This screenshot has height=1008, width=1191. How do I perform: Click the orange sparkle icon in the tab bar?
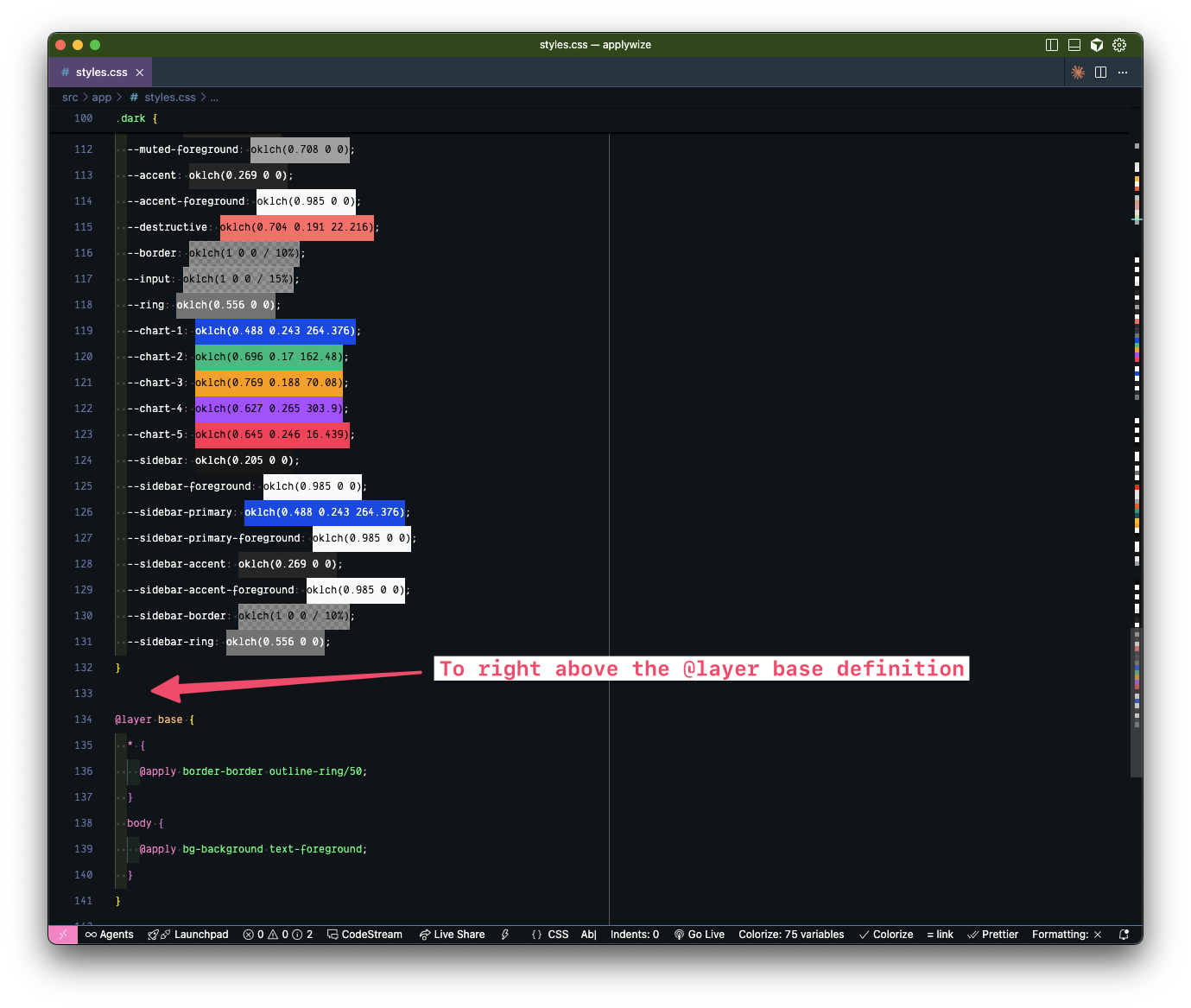click(1078, 73)
